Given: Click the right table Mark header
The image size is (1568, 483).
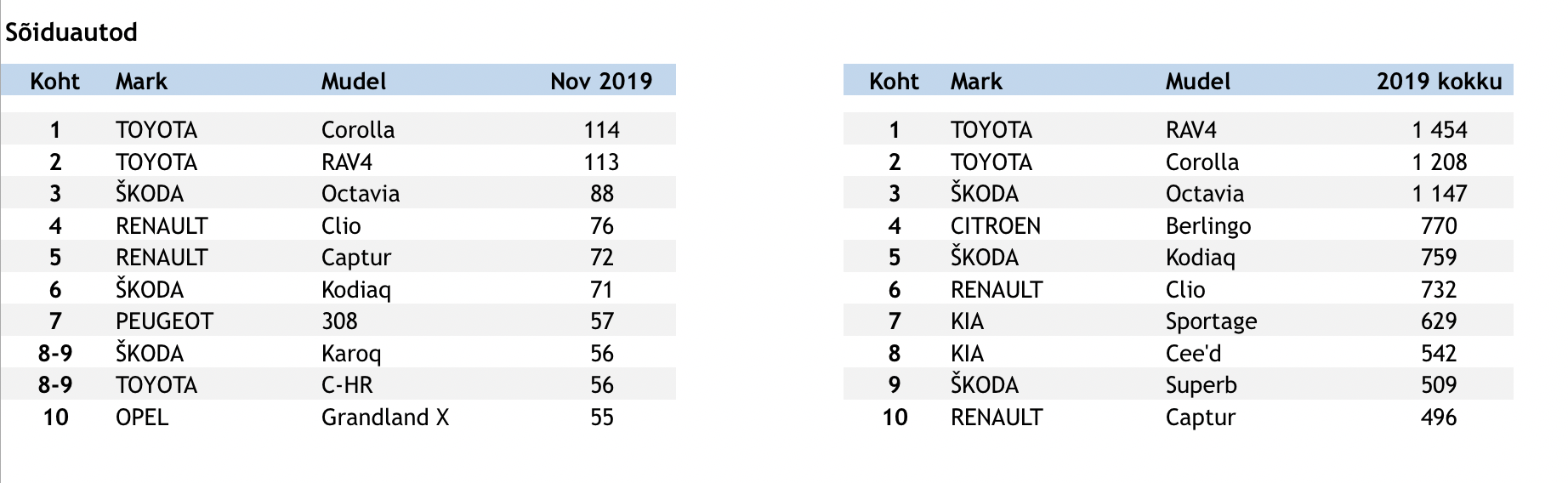Looking at the screenshot, I should [x=976, y=82].
